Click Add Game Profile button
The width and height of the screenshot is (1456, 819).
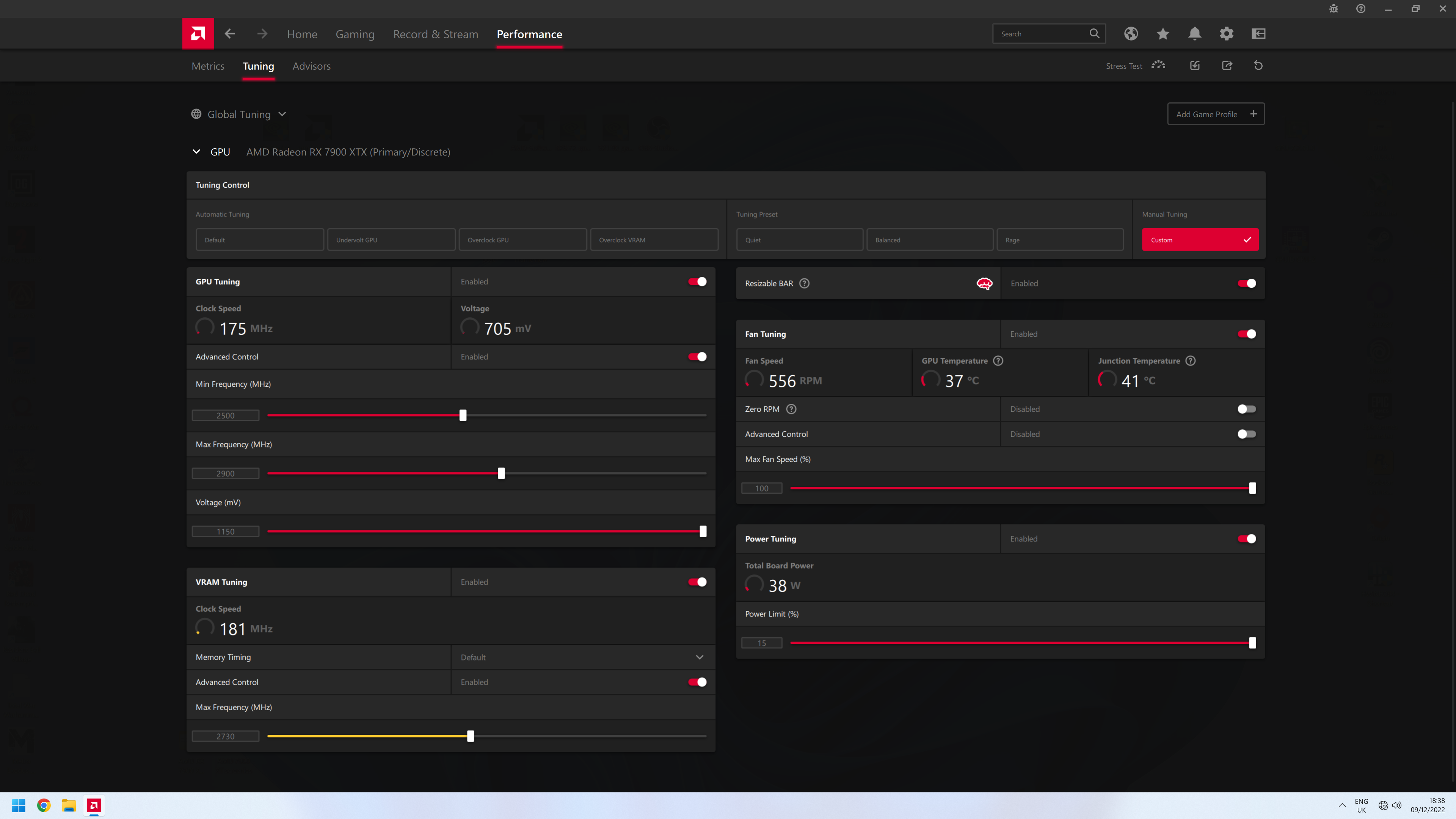point(1215,114)
